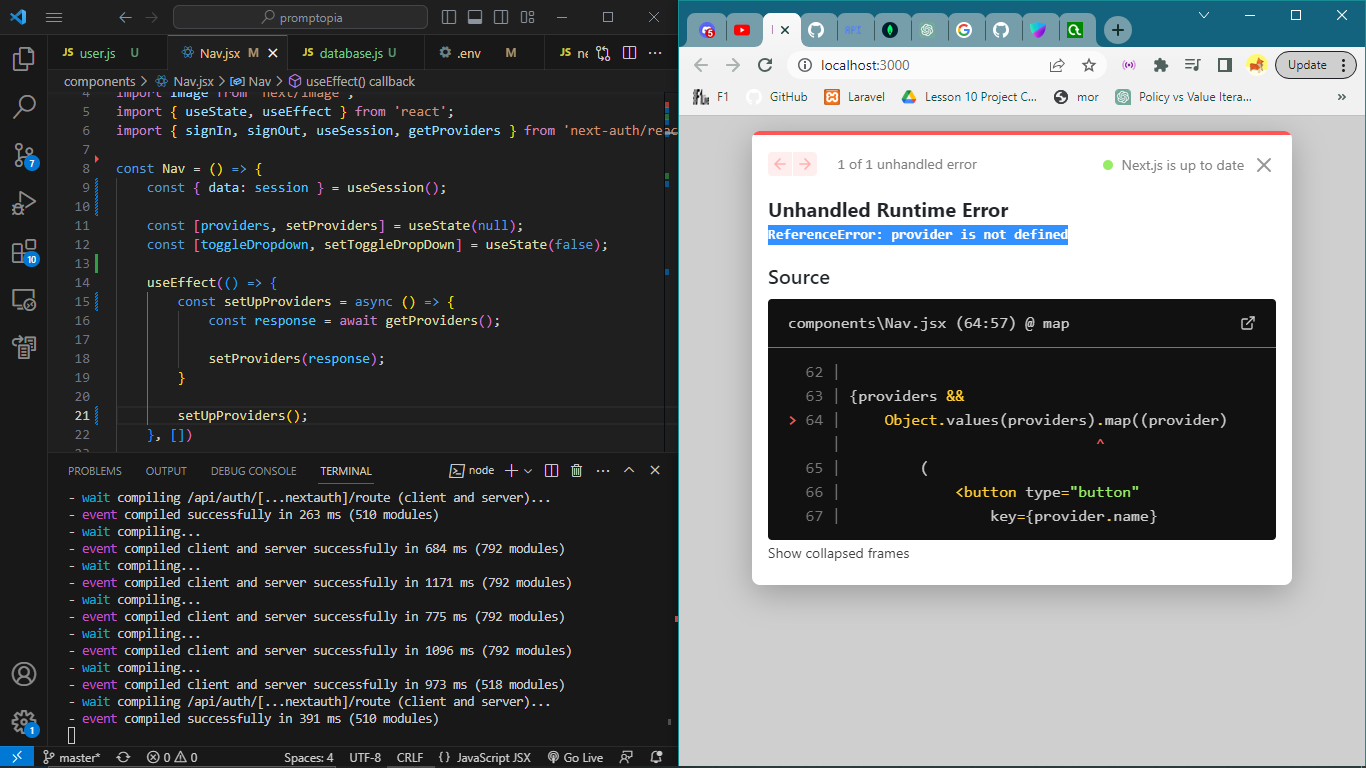The height and width of the screenshot is (768, 1366).
Task: Create a new terminal with plus icon
Action: (511, 470)
